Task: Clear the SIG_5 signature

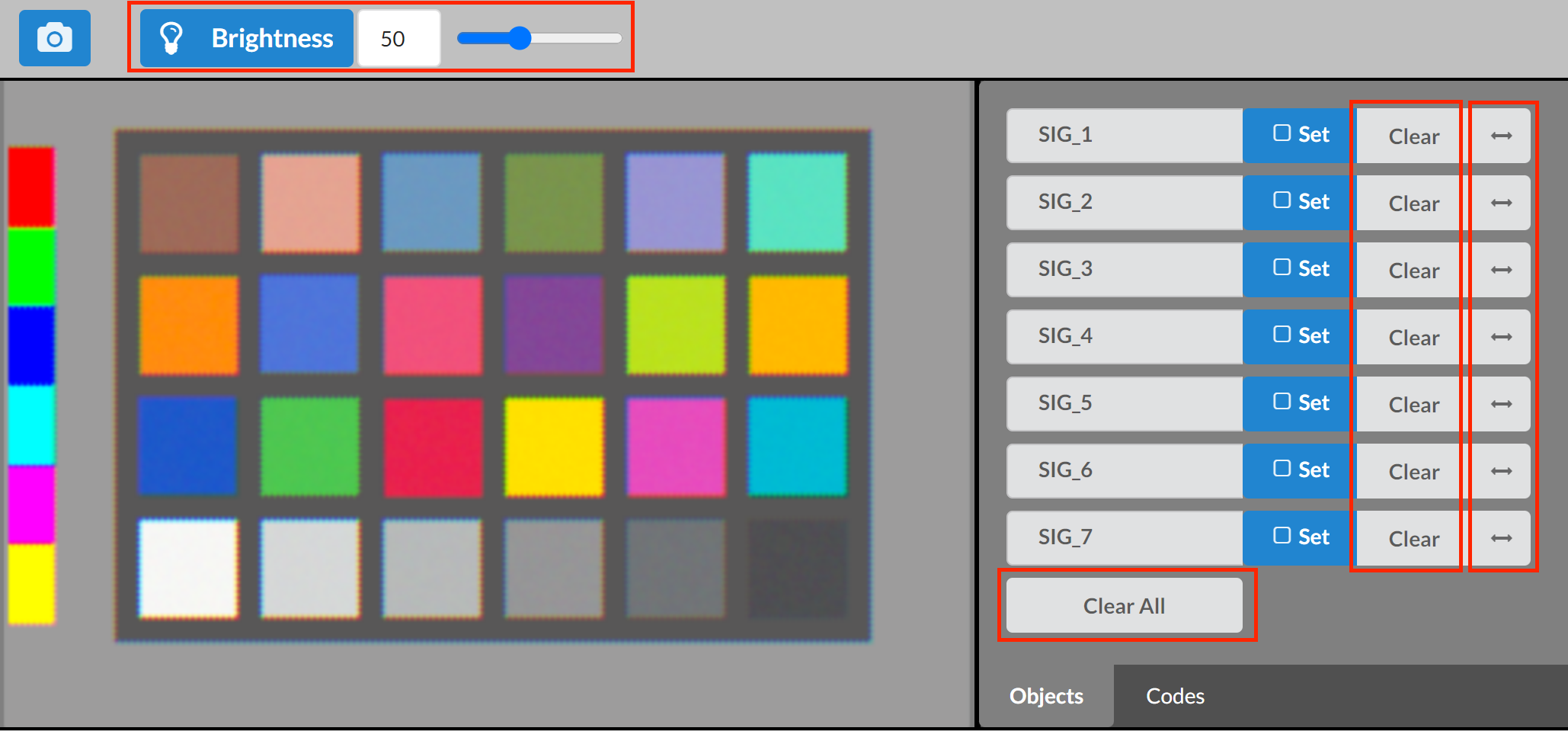Action: tap(1413, 403)
